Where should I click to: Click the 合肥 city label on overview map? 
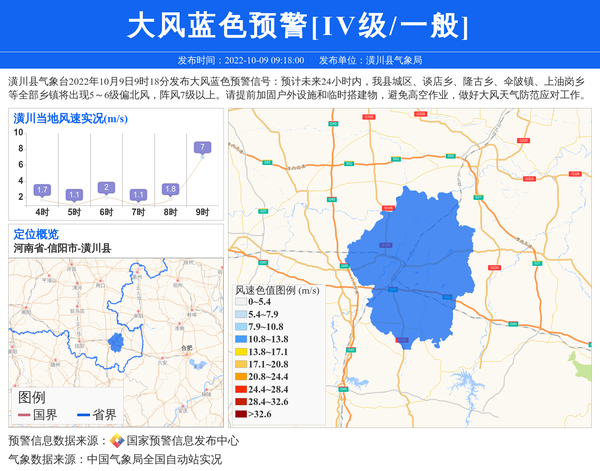tap(187, 348)
